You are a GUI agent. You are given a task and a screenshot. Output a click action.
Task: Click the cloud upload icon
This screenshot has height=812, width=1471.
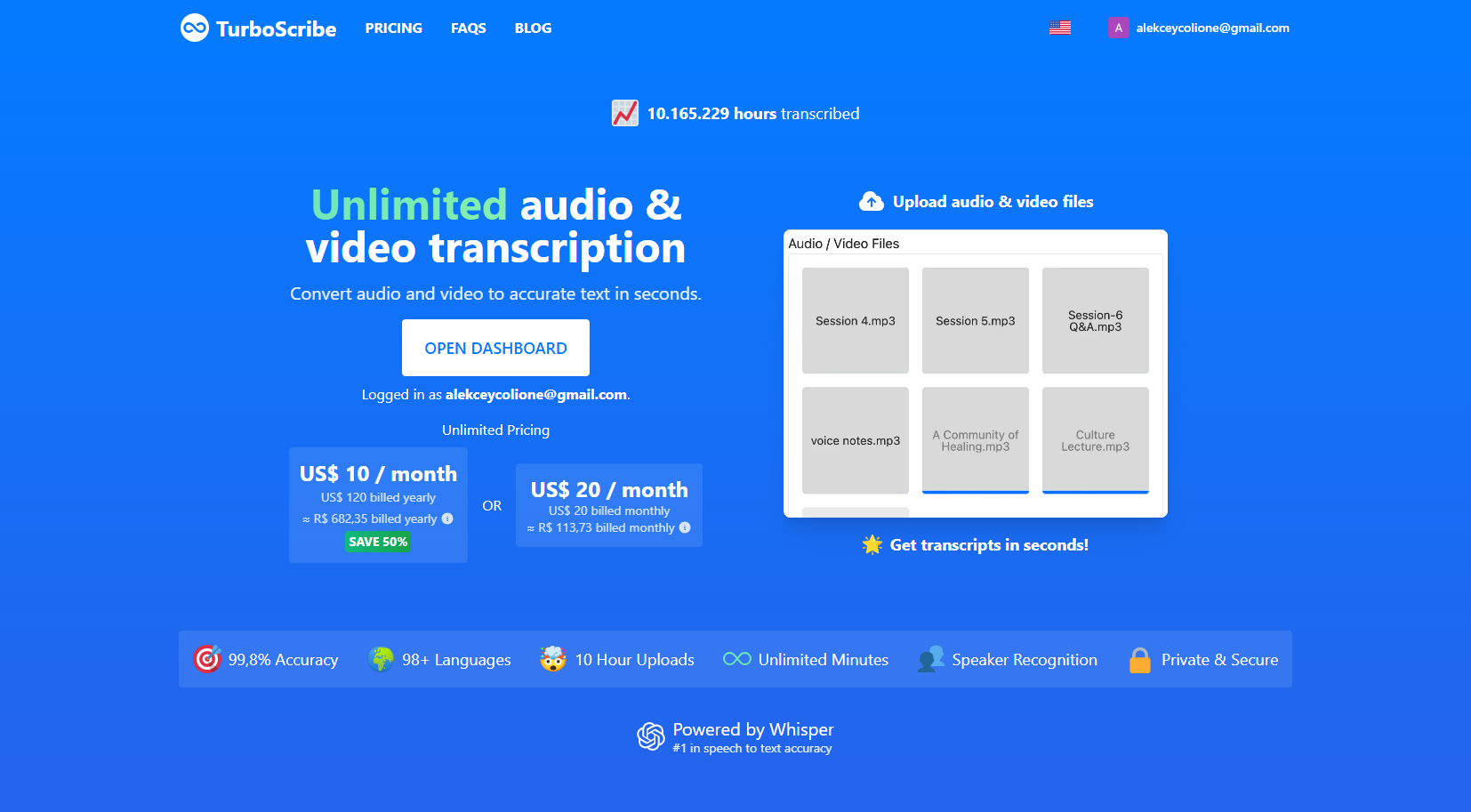(872, 202)
